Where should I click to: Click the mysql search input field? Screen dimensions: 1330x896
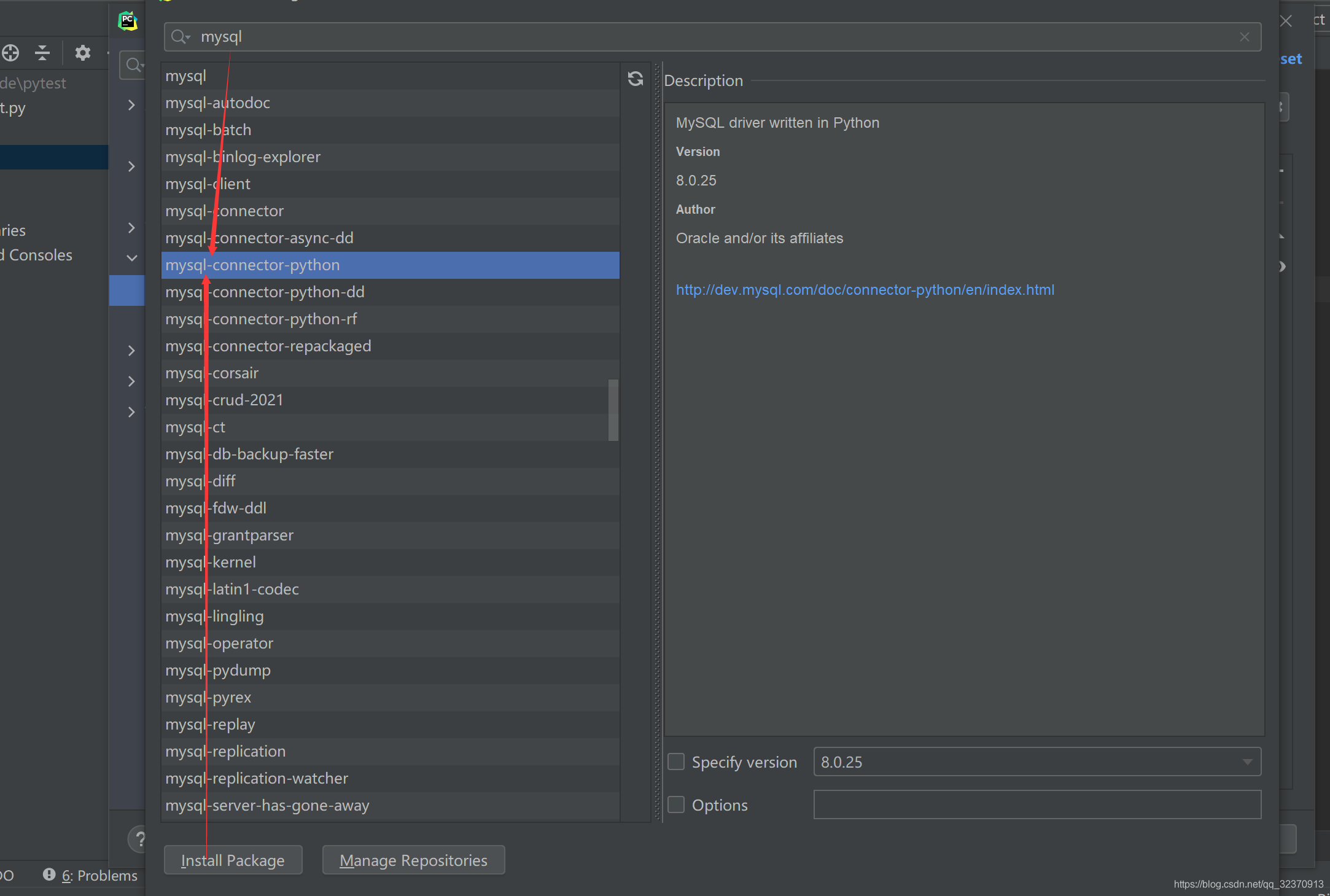[x=712, y=37]
